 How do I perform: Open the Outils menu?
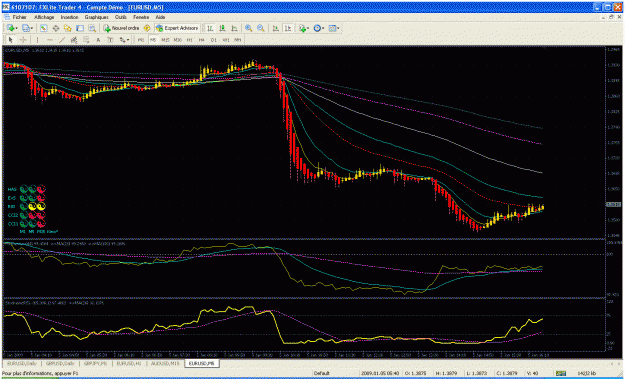point(121,18)
